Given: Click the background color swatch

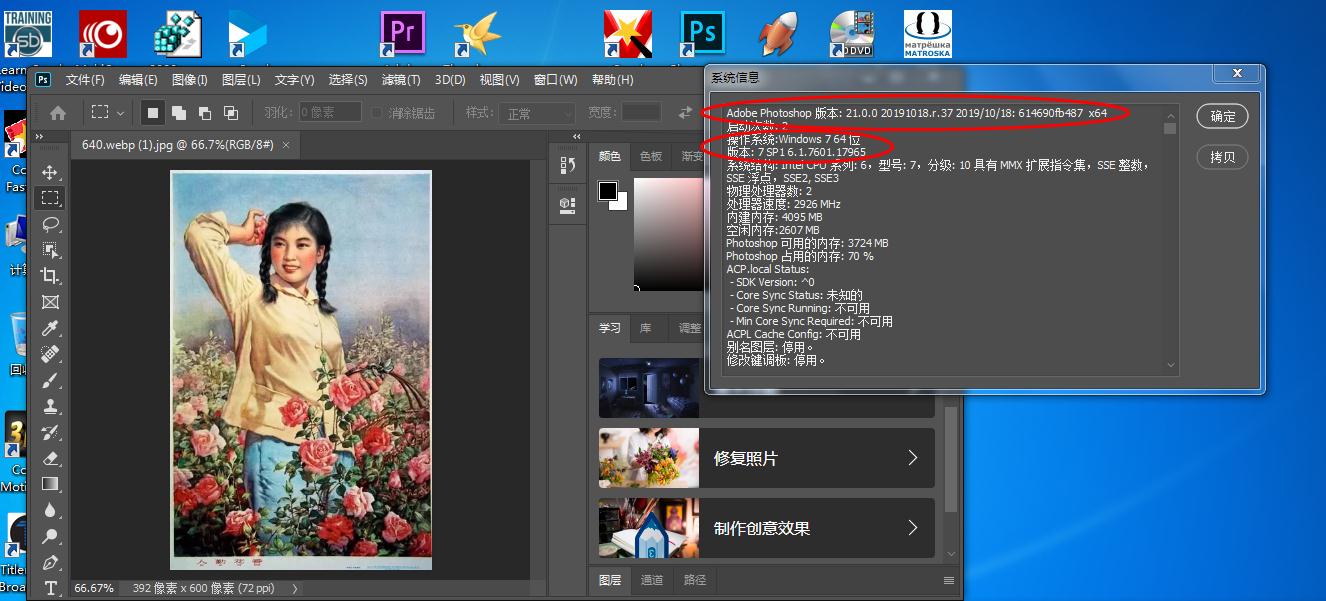Looking at the screenshot, I should click(x=621, y=203).
